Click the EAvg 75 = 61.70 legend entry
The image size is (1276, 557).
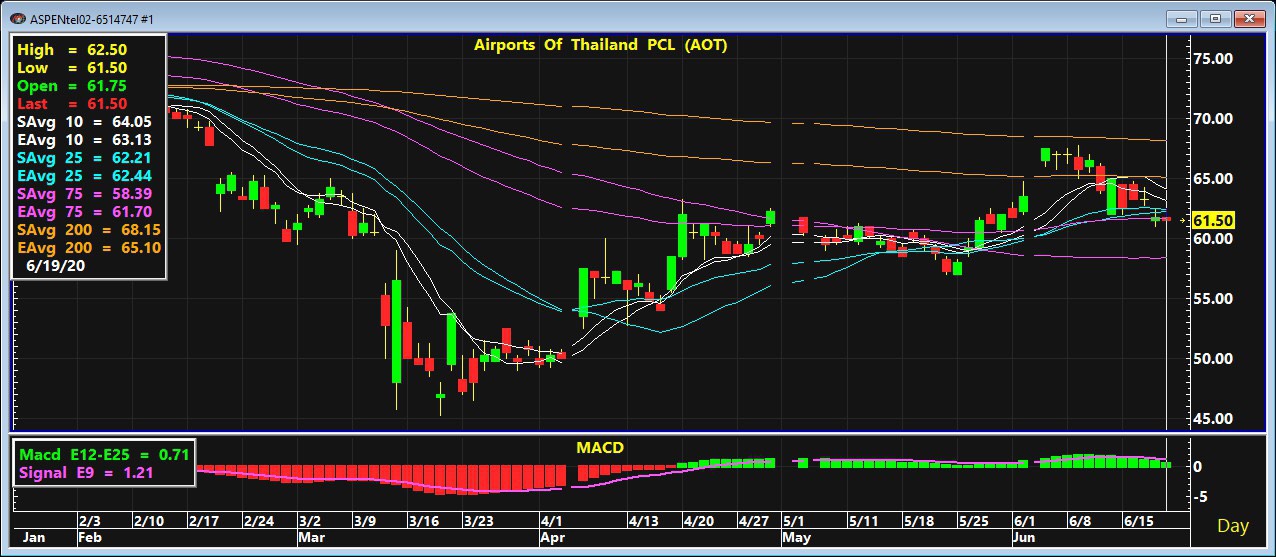tap(84, 211)
